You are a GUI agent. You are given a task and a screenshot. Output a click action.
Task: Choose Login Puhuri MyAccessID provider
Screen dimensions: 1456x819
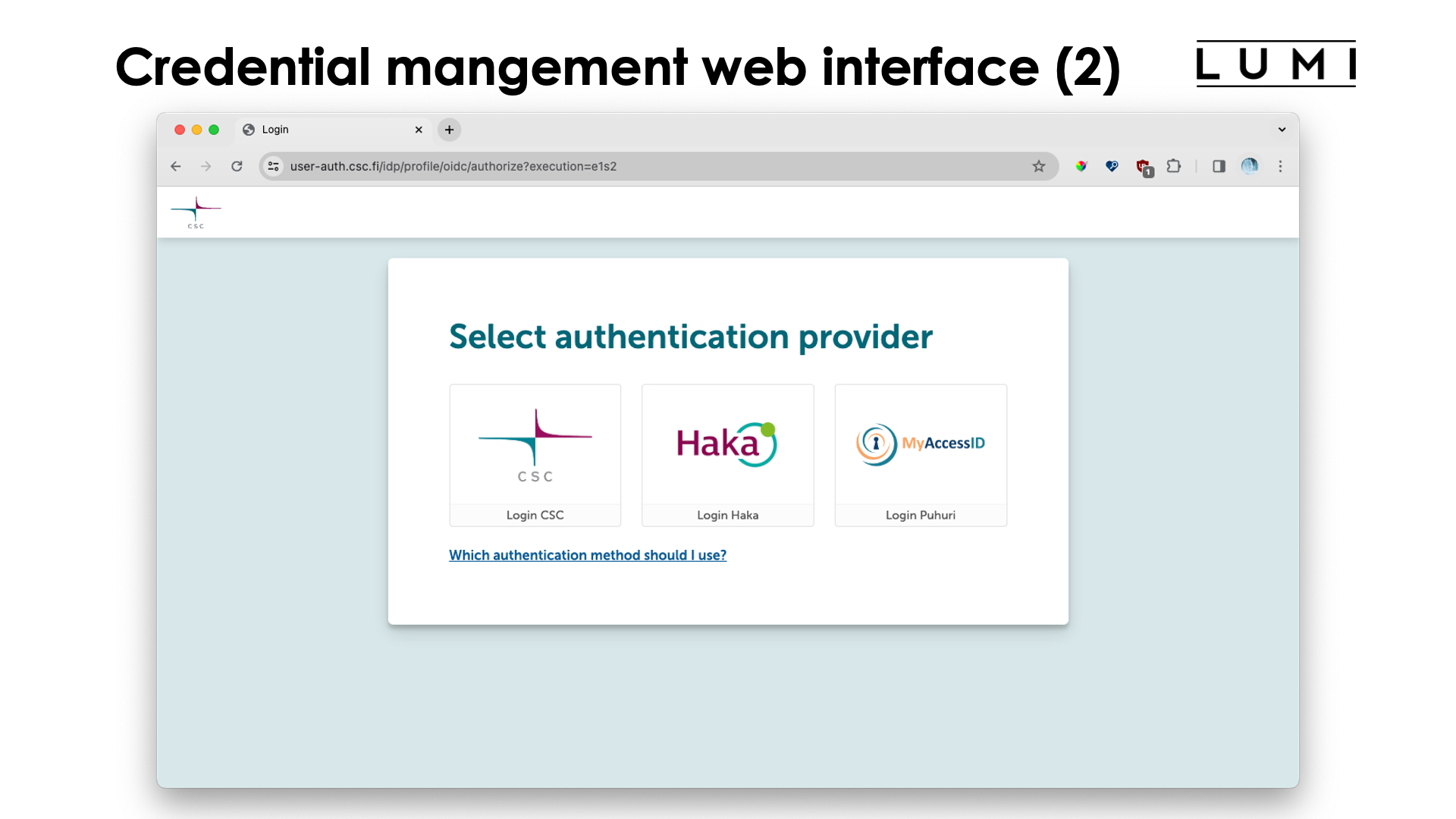point(921,455)
